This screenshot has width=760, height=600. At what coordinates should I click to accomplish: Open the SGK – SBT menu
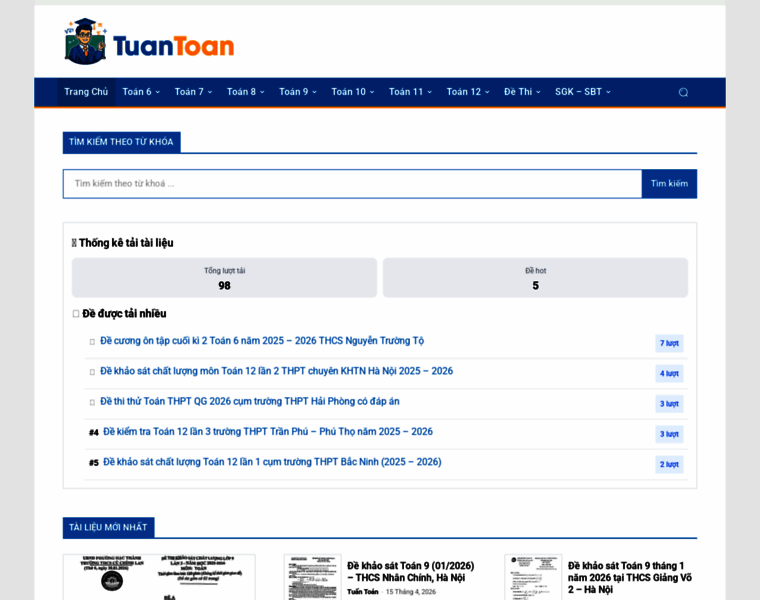582,92
